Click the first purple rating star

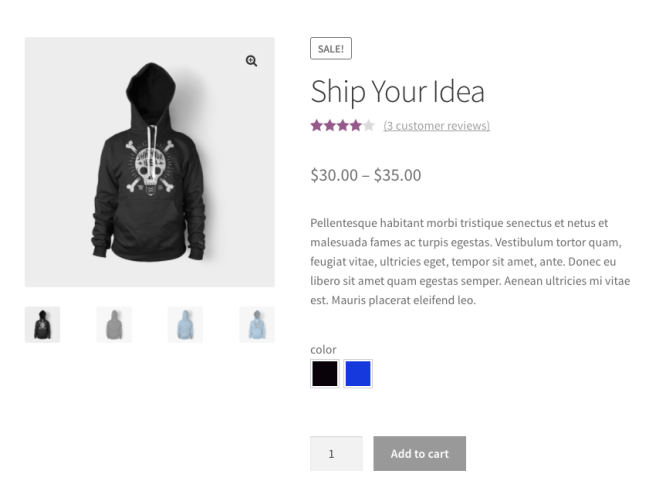[x=316, y=126]
